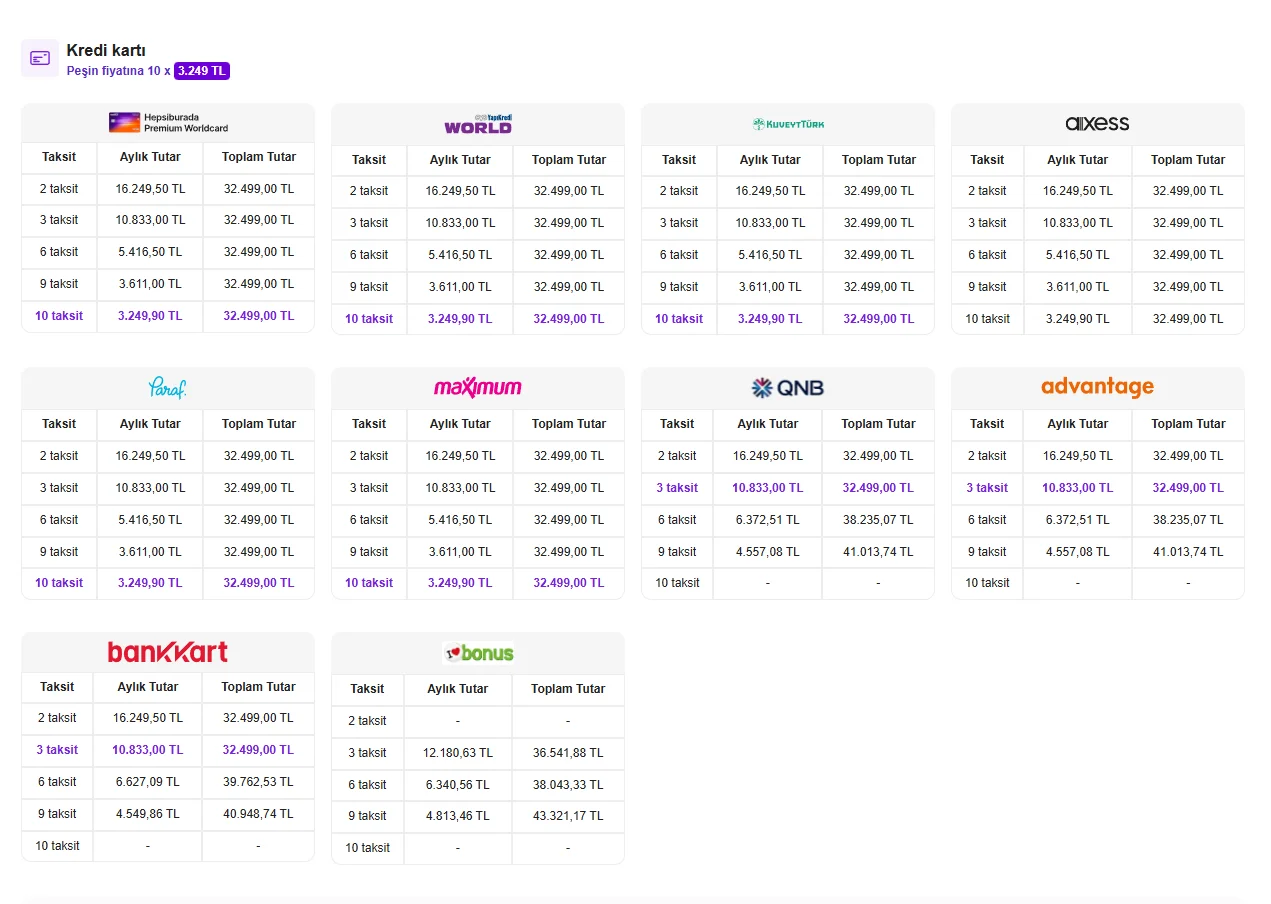Click the QNB bank logo
The image size is (1271, 904).
pos(788,387)
